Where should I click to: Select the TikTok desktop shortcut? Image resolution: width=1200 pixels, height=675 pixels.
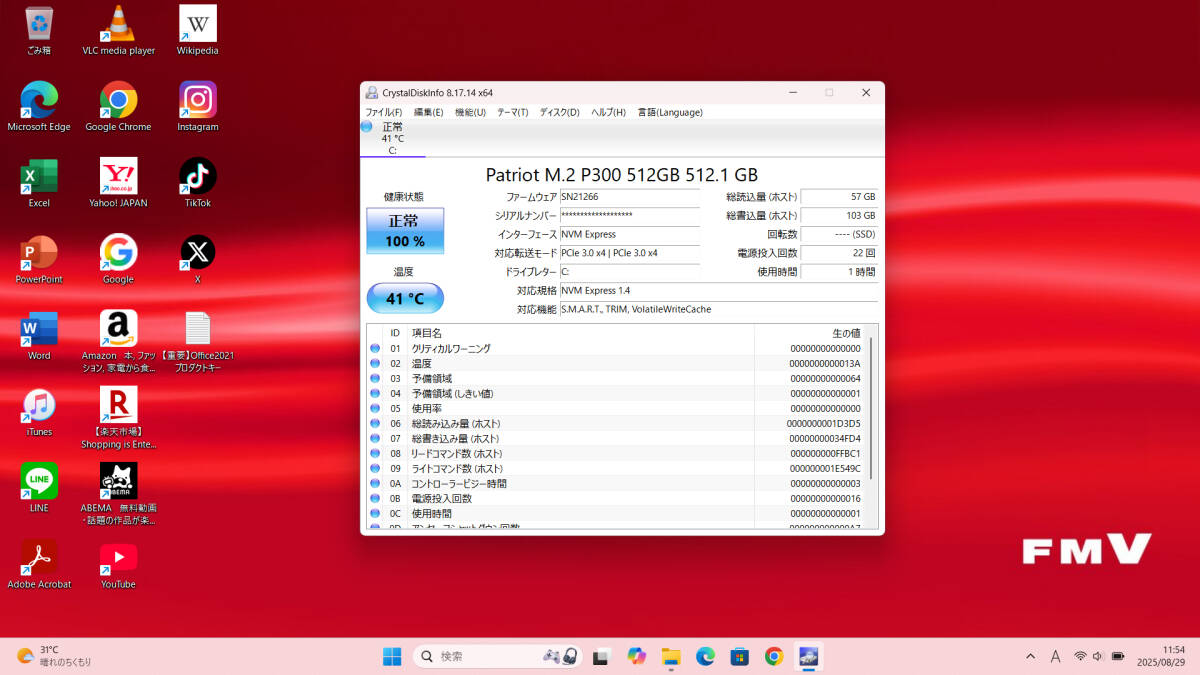click(x=197, y=183)
